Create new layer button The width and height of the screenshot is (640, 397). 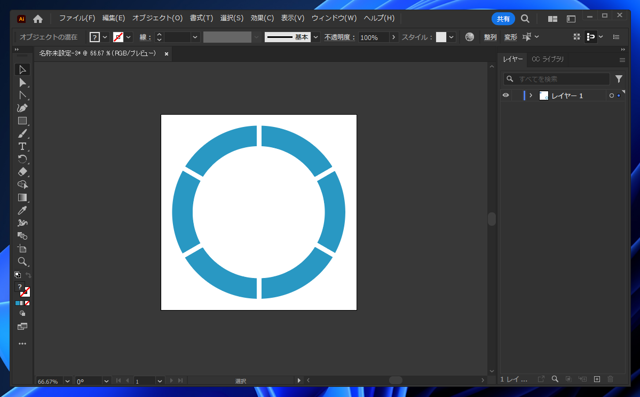coord(597,379)
